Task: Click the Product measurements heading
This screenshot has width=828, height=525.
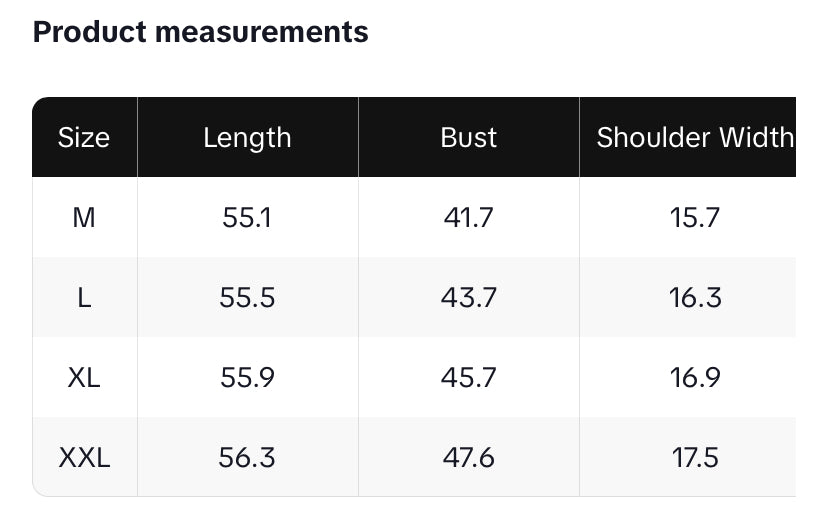Action: click(201, 32)
